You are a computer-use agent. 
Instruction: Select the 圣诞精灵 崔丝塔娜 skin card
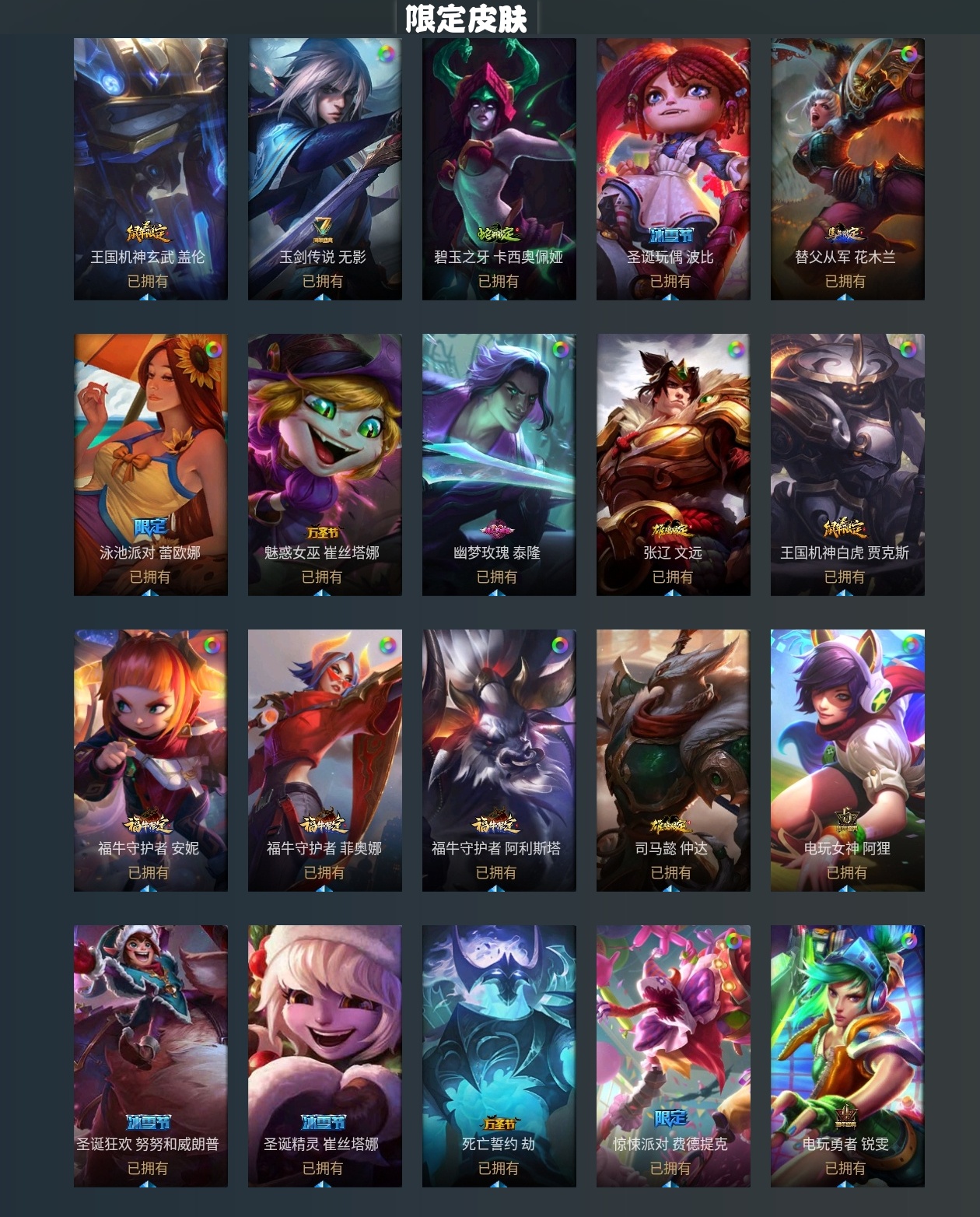[325, 1056]
